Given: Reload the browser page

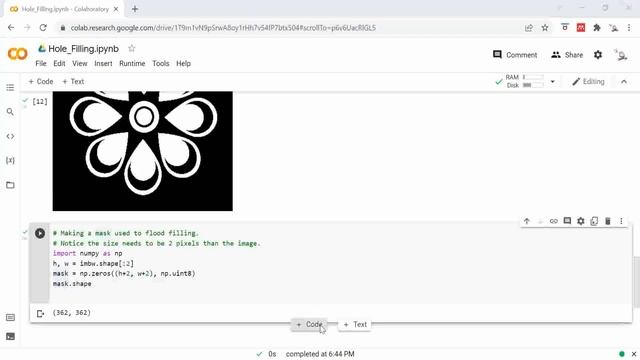Looking at the screenshot, I should (x=43, y=28).
